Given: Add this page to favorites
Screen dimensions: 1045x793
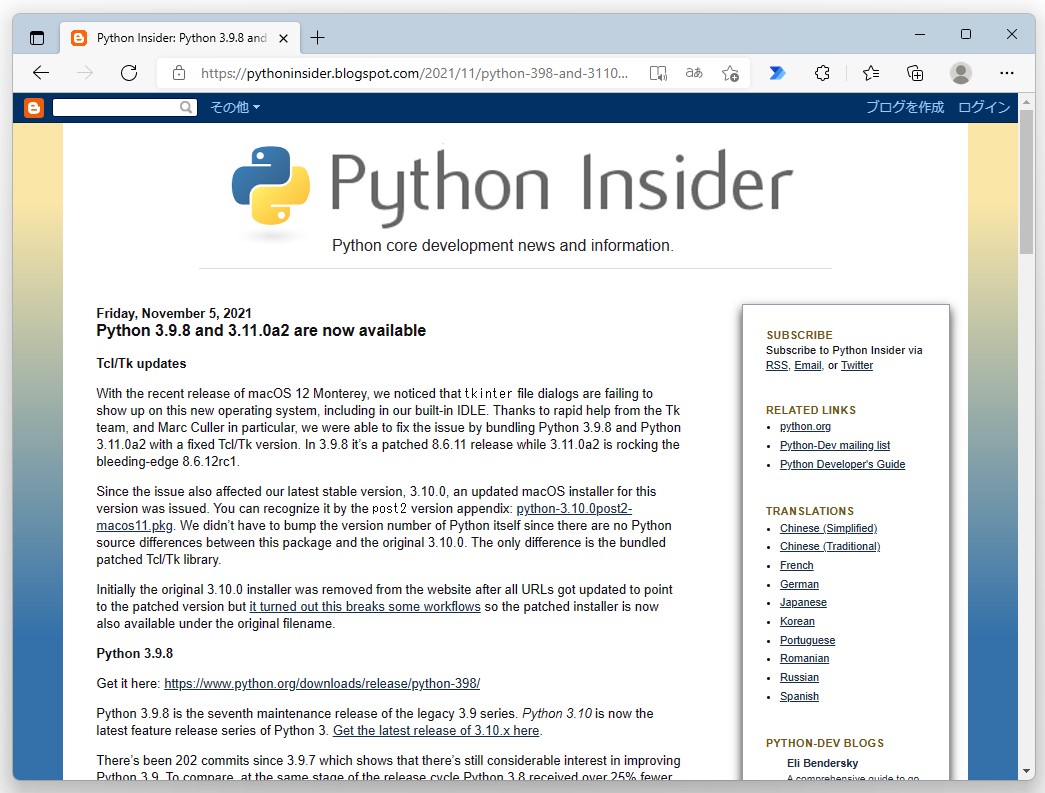Looking at the screenshot, I should (730, 72).
